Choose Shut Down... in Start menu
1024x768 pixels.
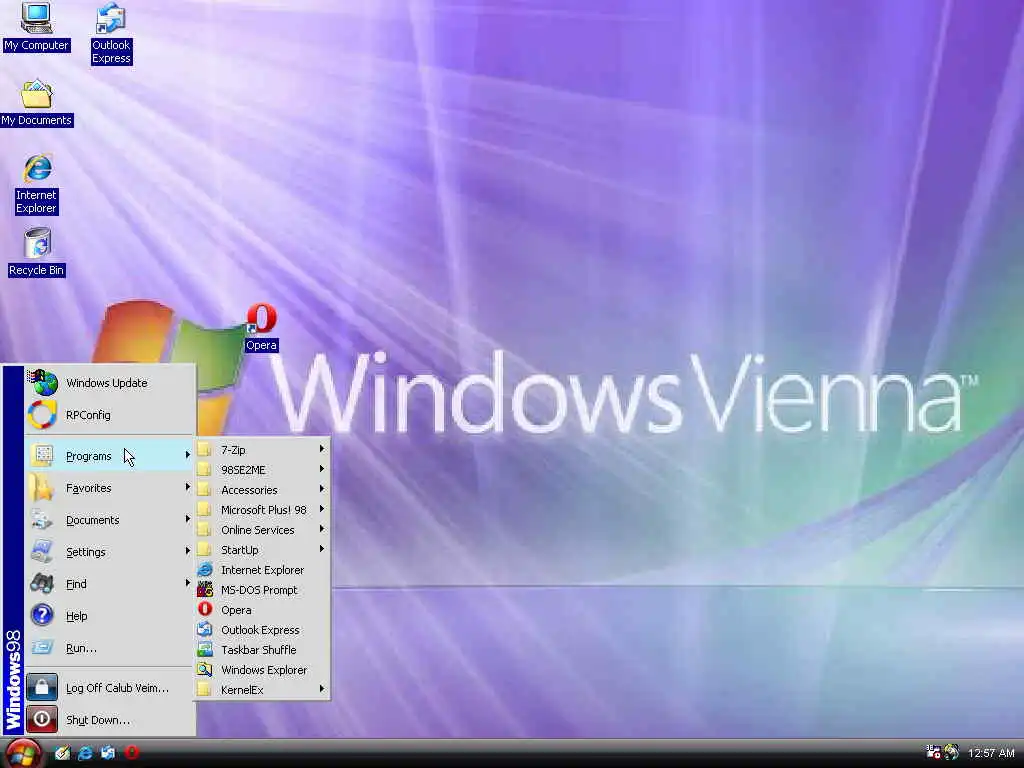110,720
